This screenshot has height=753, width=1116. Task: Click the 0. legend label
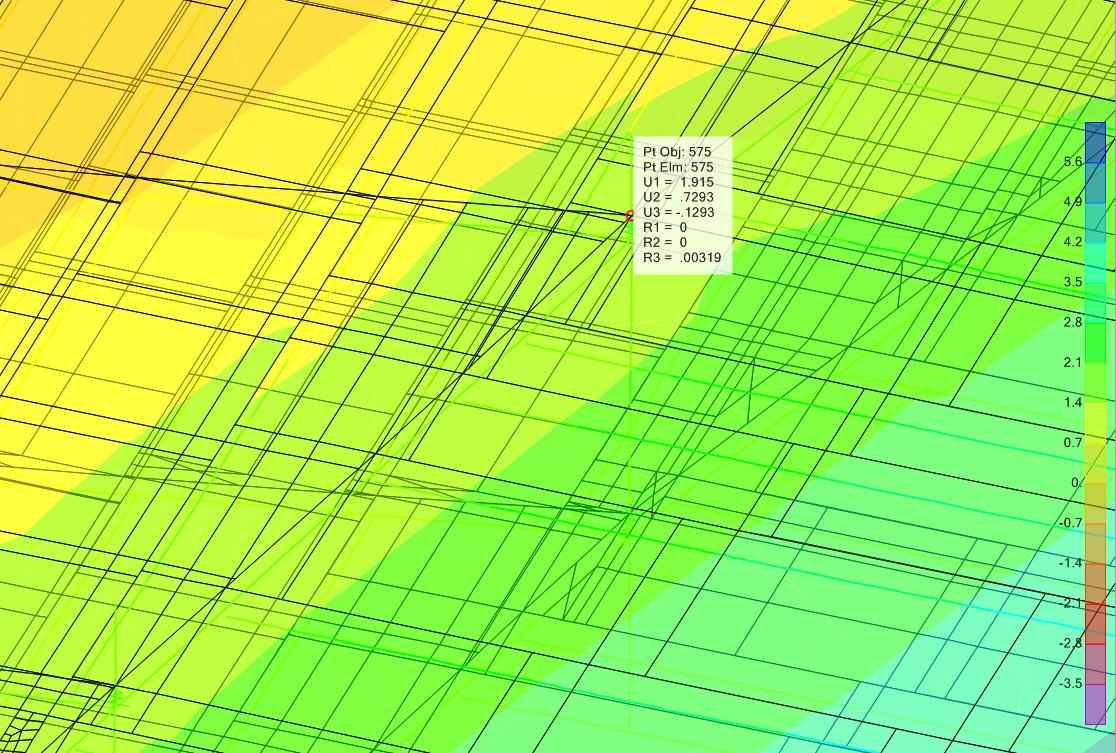pos(1076,483)
